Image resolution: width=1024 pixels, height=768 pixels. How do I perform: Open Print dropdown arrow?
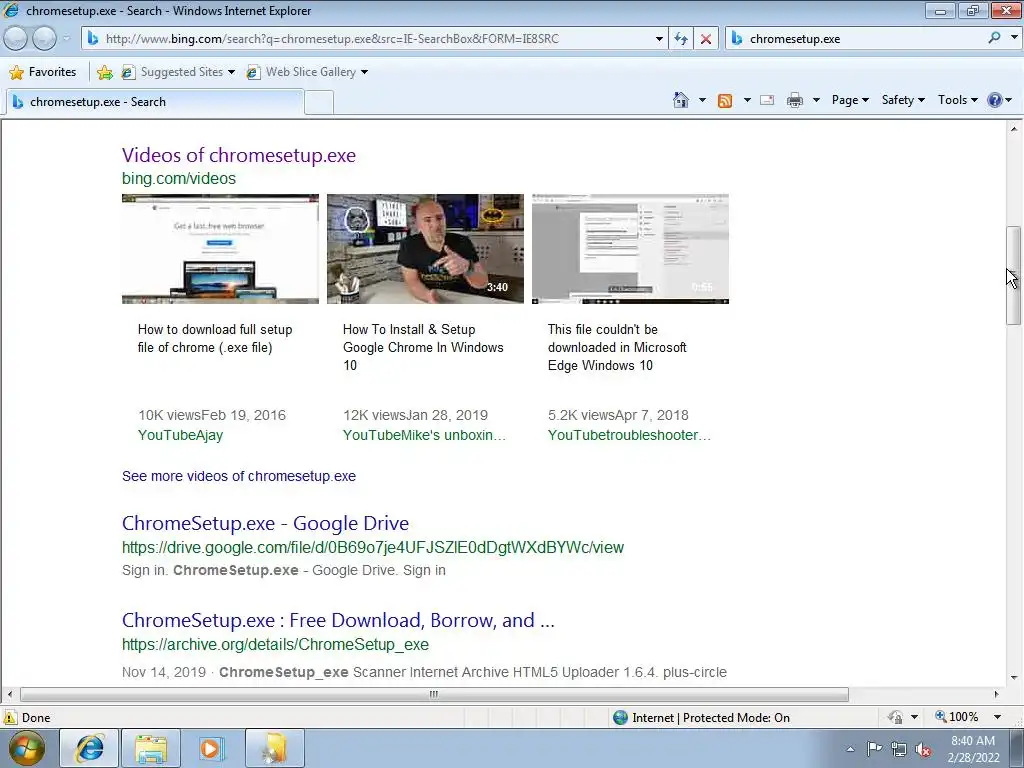pyautogui.click(x=816, y=100)
